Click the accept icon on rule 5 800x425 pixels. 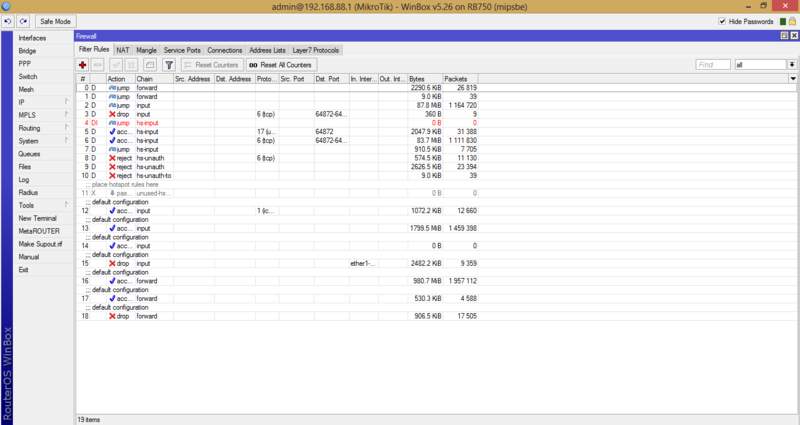(112, 132)
